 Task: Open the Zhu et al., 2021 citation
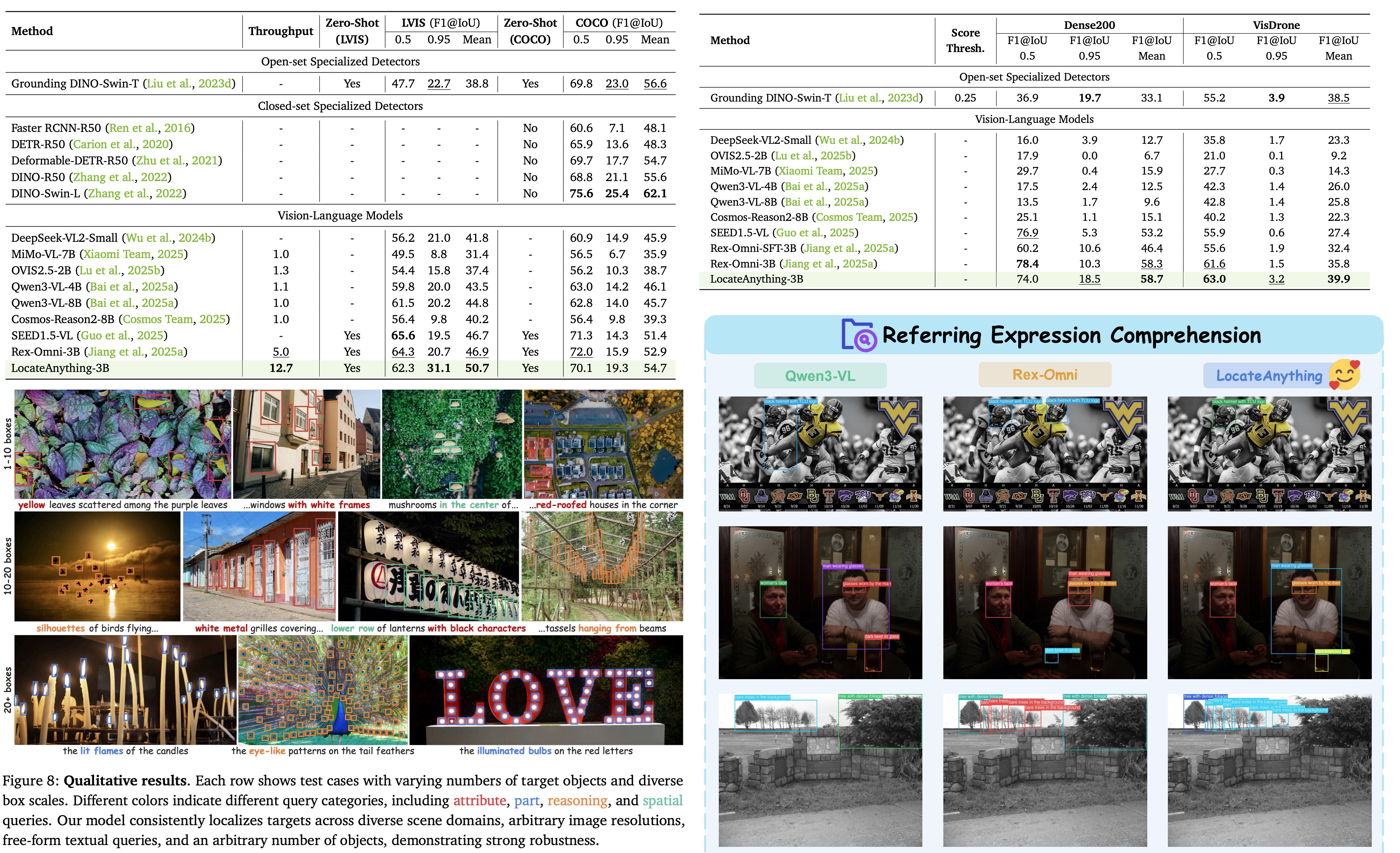(177, 161)
